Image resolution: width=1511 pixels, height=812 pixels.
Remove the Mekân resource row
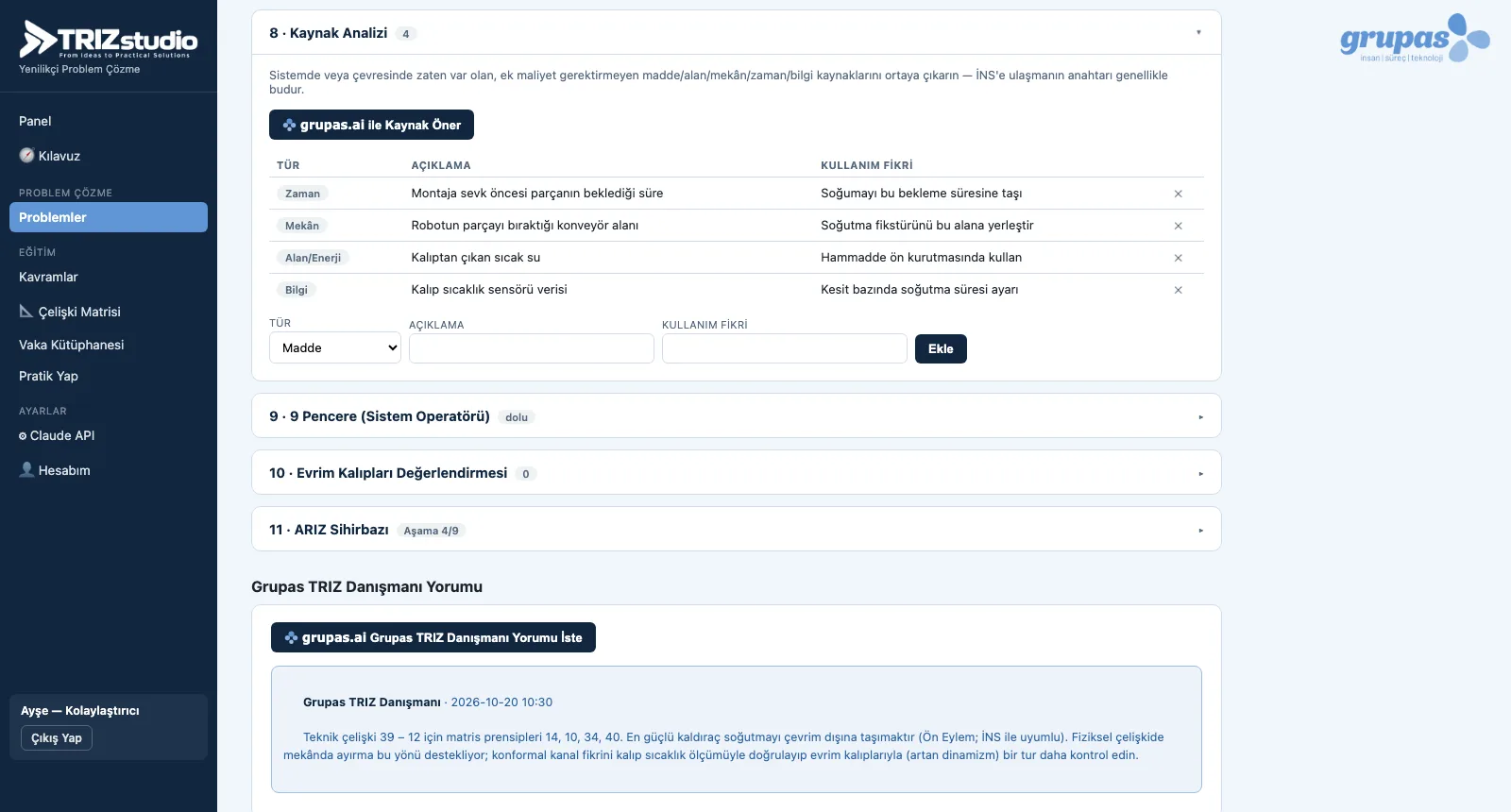click(x=1178, y=226)
